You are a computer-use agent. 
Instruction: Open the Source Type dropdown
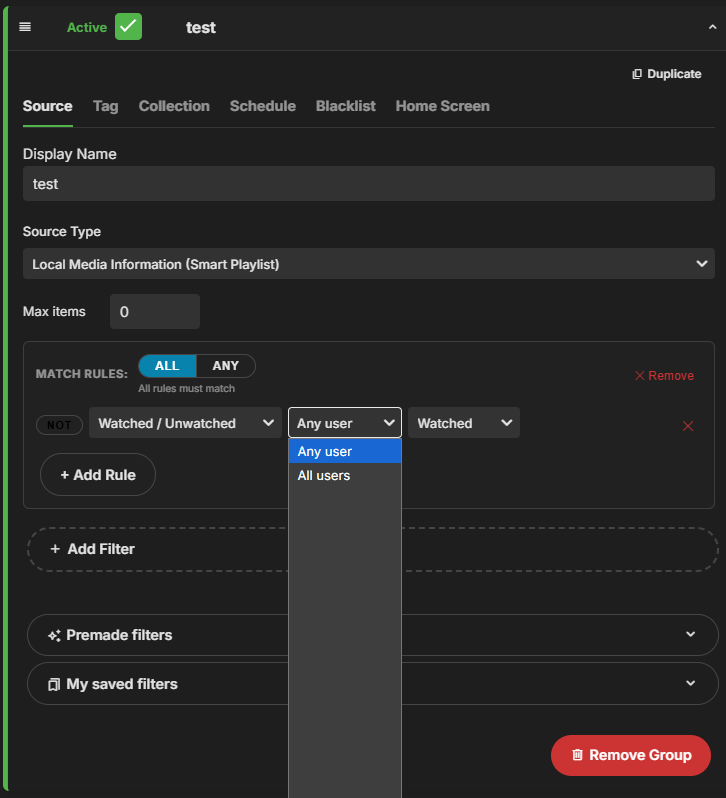coord(368,264)
